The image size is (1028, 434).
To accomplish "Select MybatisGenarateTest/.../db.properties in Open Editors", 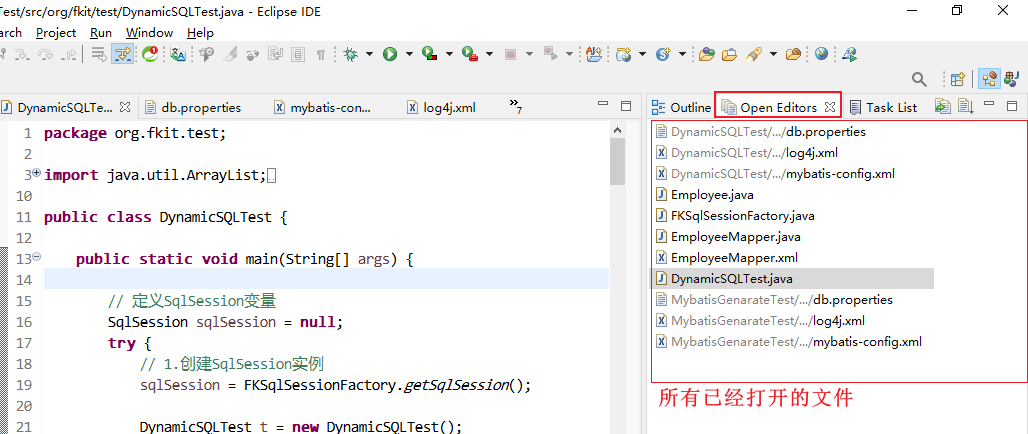I will click(x=775, y=300).
